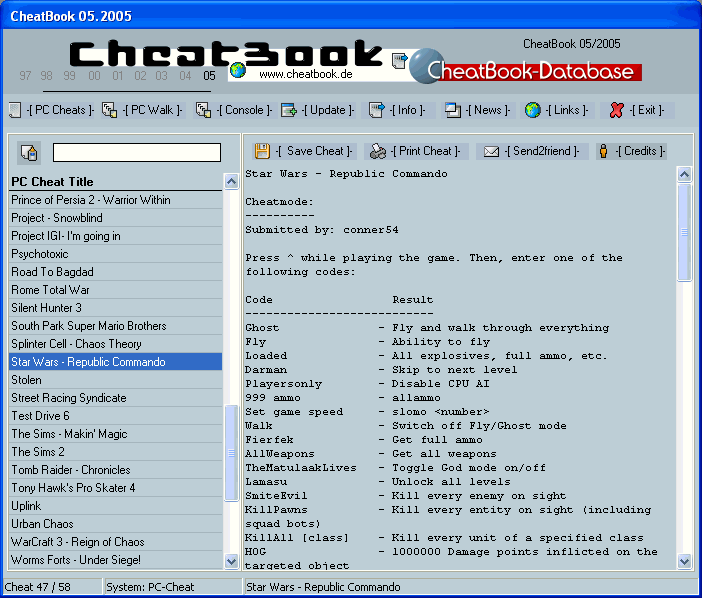Select year 99 in the issue list
The image size is (702, 598).
[x=69, y=76]
